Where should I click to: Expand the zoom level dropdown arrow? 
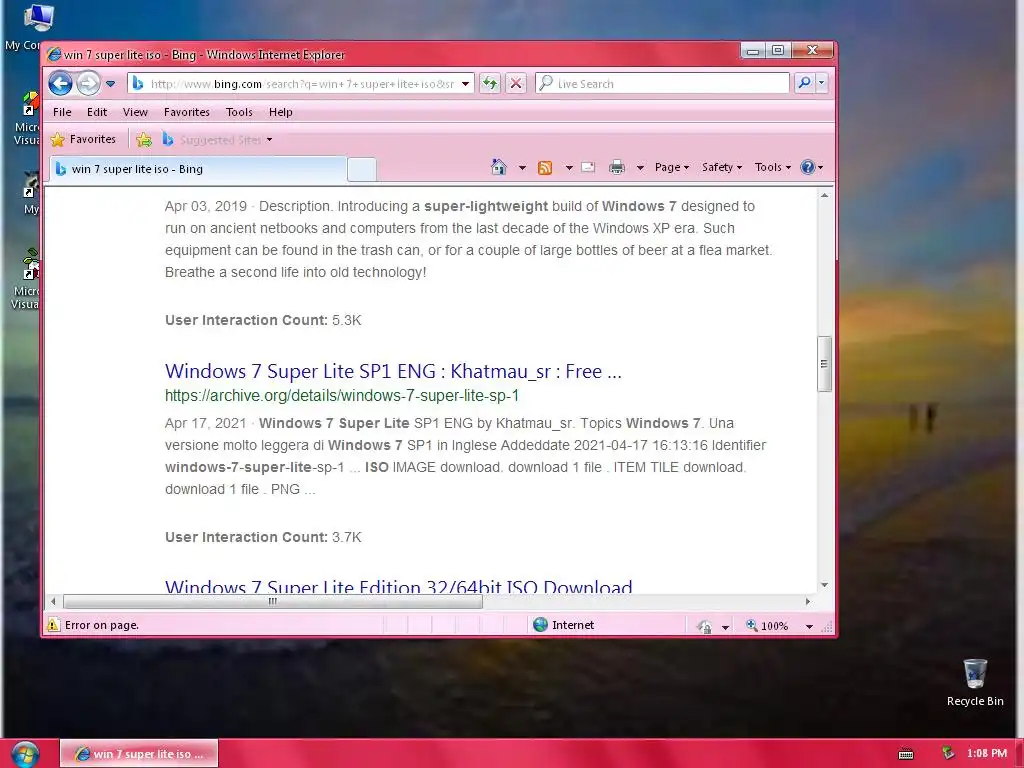point(809,626)
